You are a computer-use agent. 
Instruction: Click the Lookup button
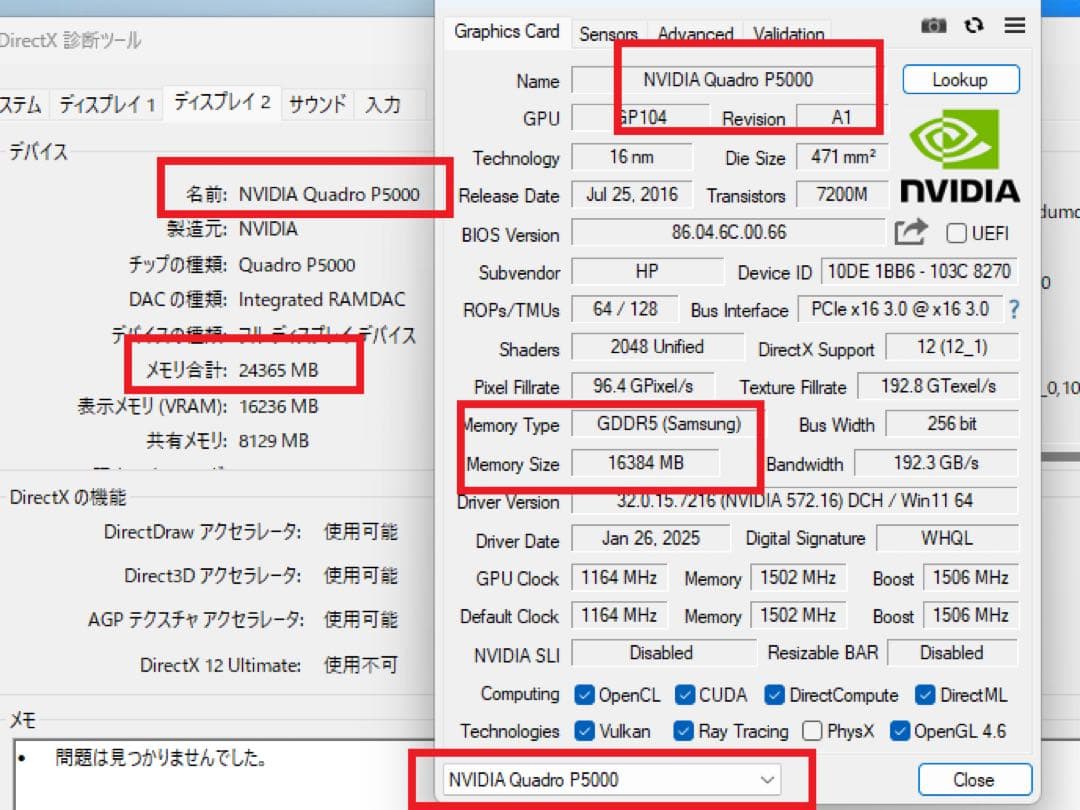[960, 79]
